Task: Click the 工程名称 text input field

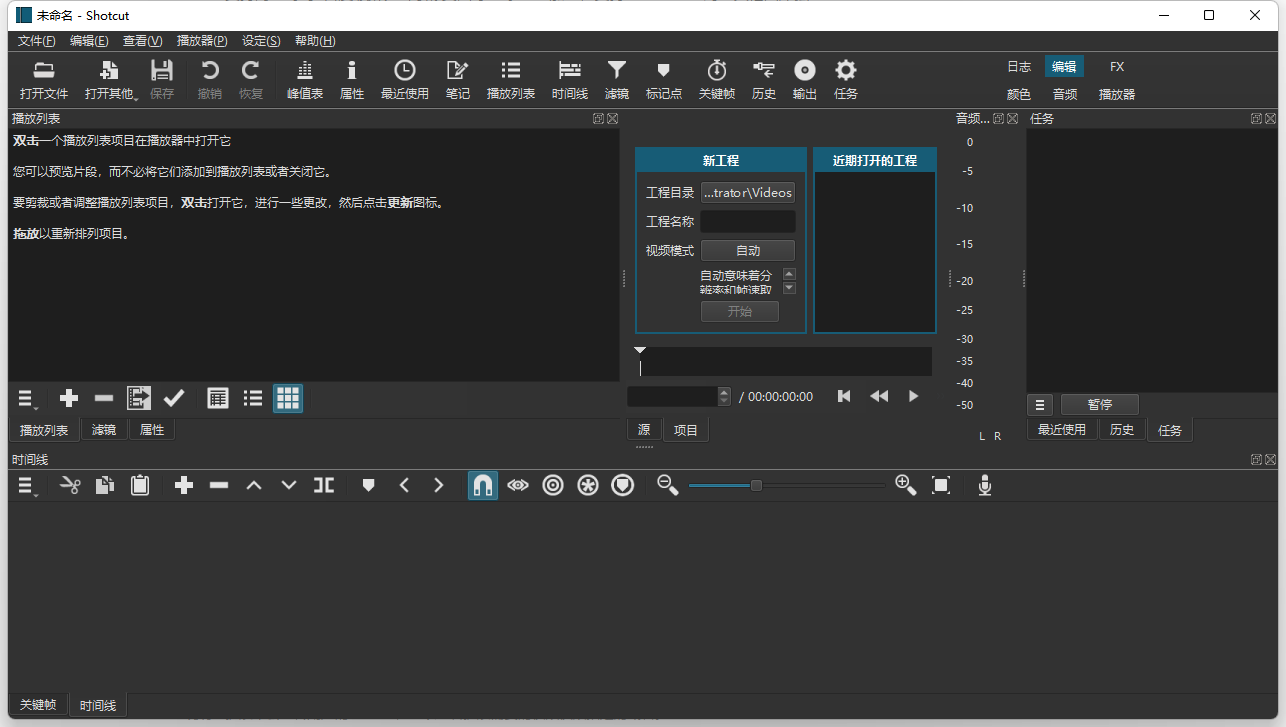Action: click(x=748, y=222)
